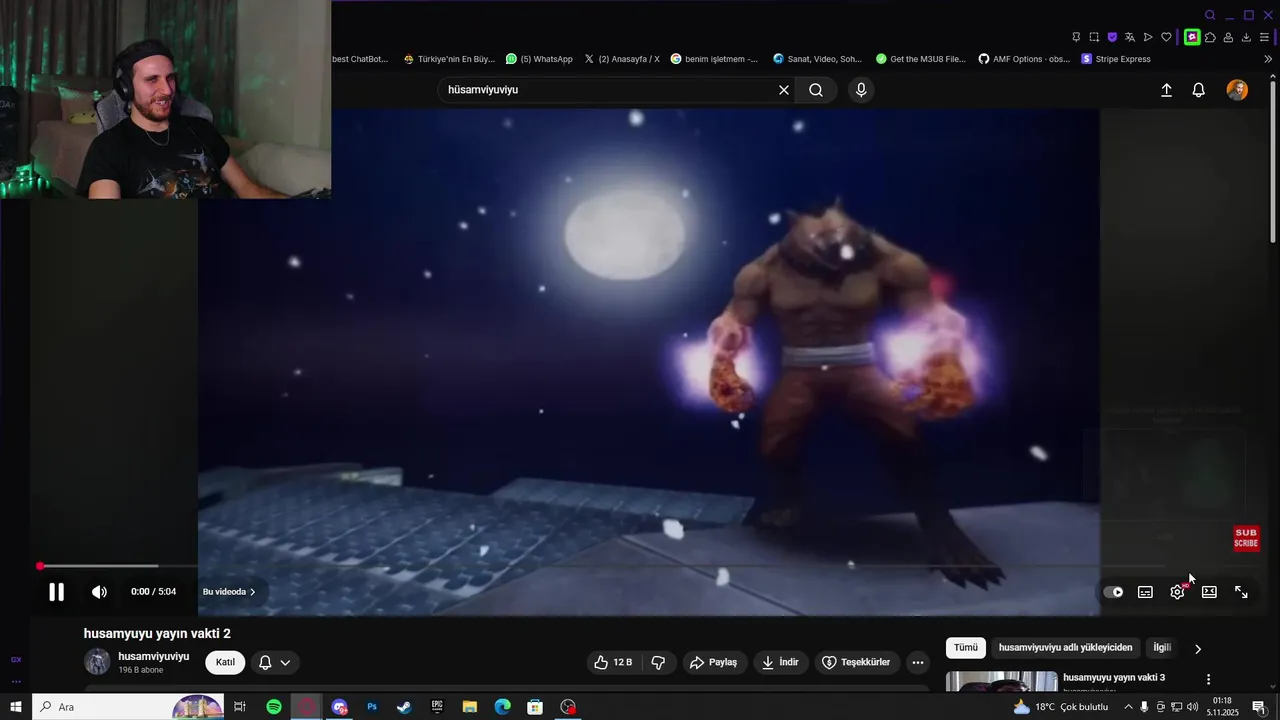Open the browser downloads icon

tap(1246, 37)
